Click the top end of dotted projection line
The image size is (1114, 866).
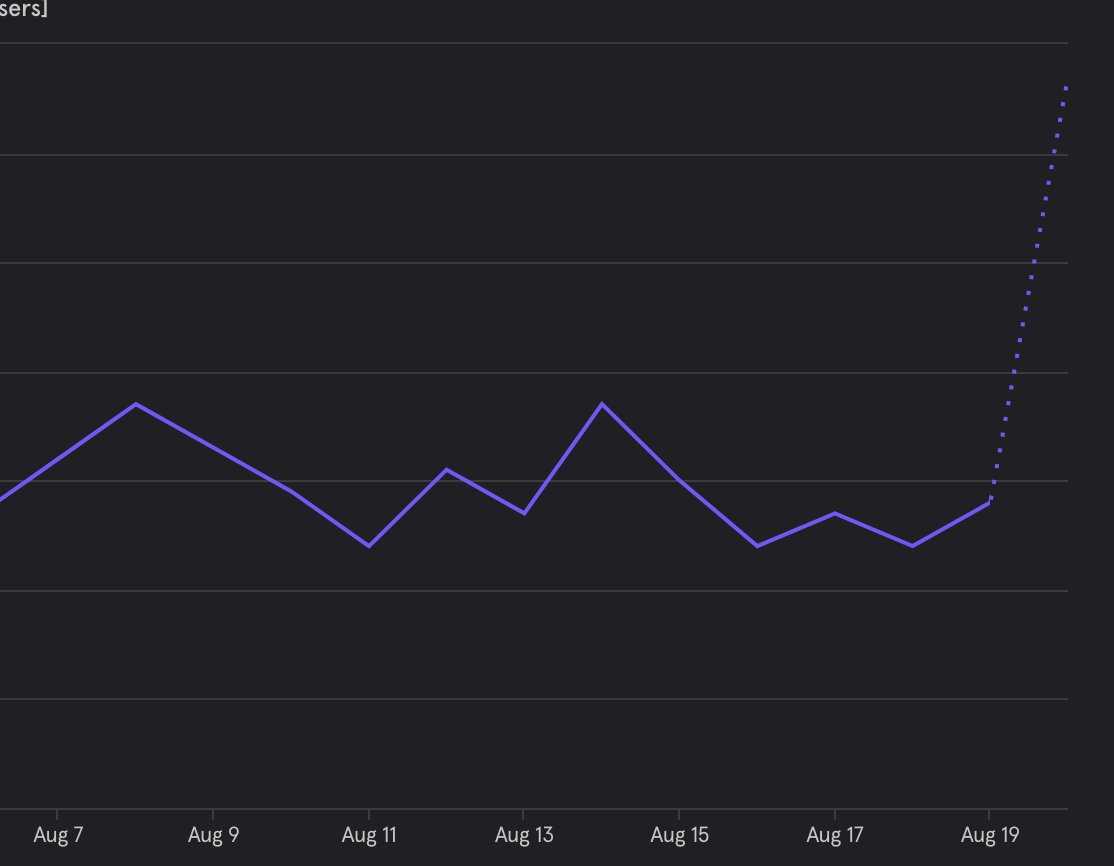click(x=1066, y=88)
